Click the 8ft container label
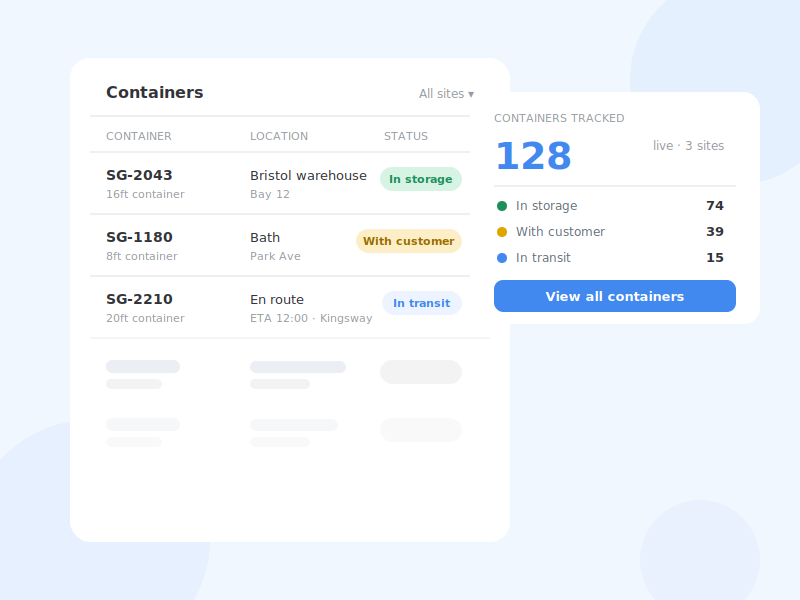The image size is (800, 600). [141, 256]
